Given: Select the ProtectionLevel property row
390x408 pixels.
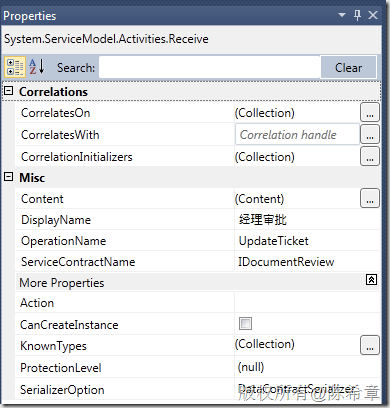Looking at the screenshot, I should [197, 367].
